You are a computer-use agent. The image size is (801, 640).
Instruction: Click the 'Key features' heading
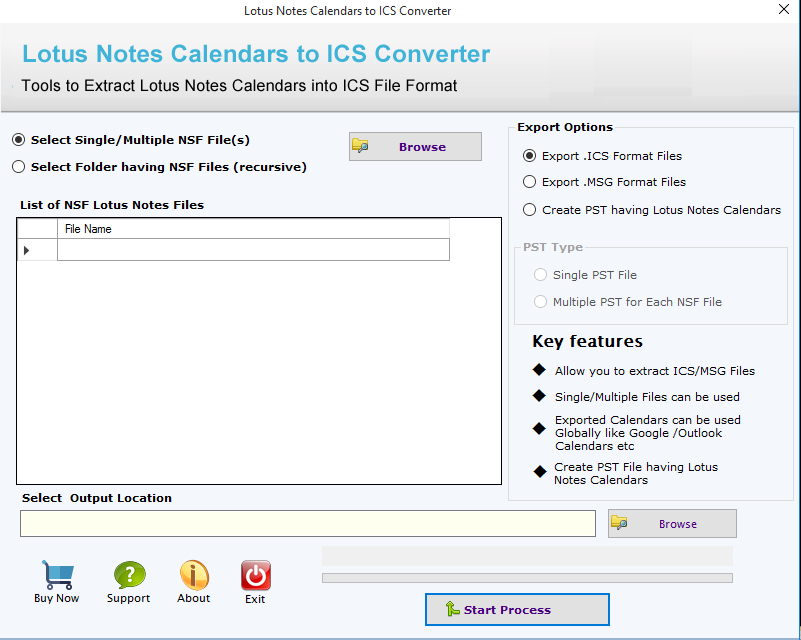click(x=587, y=341)
